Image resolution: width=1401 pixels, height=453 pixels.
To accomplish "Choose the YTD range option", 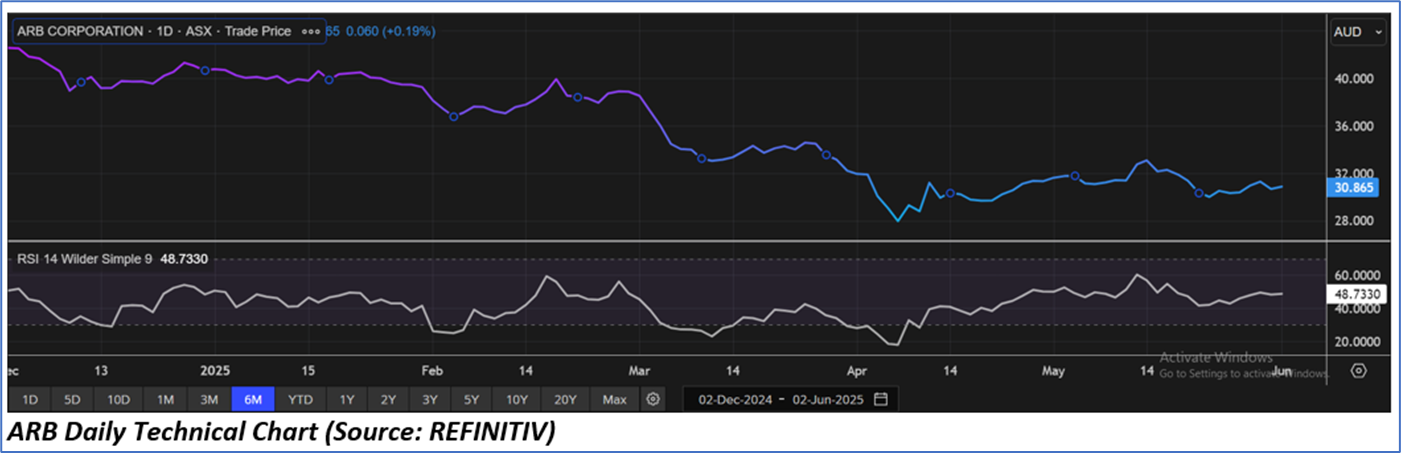I will (x=300, y=400).
